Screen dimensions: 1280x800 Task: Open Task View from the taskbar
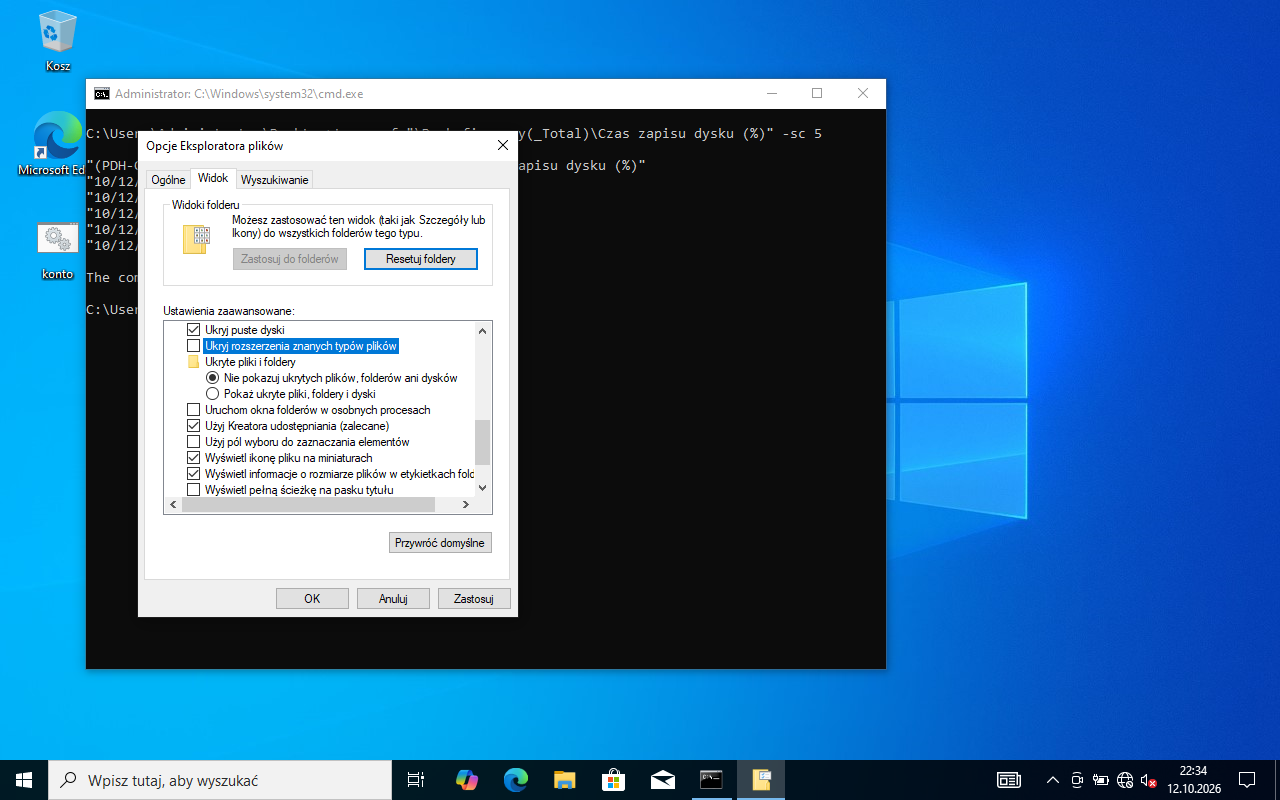click(416, 780)
